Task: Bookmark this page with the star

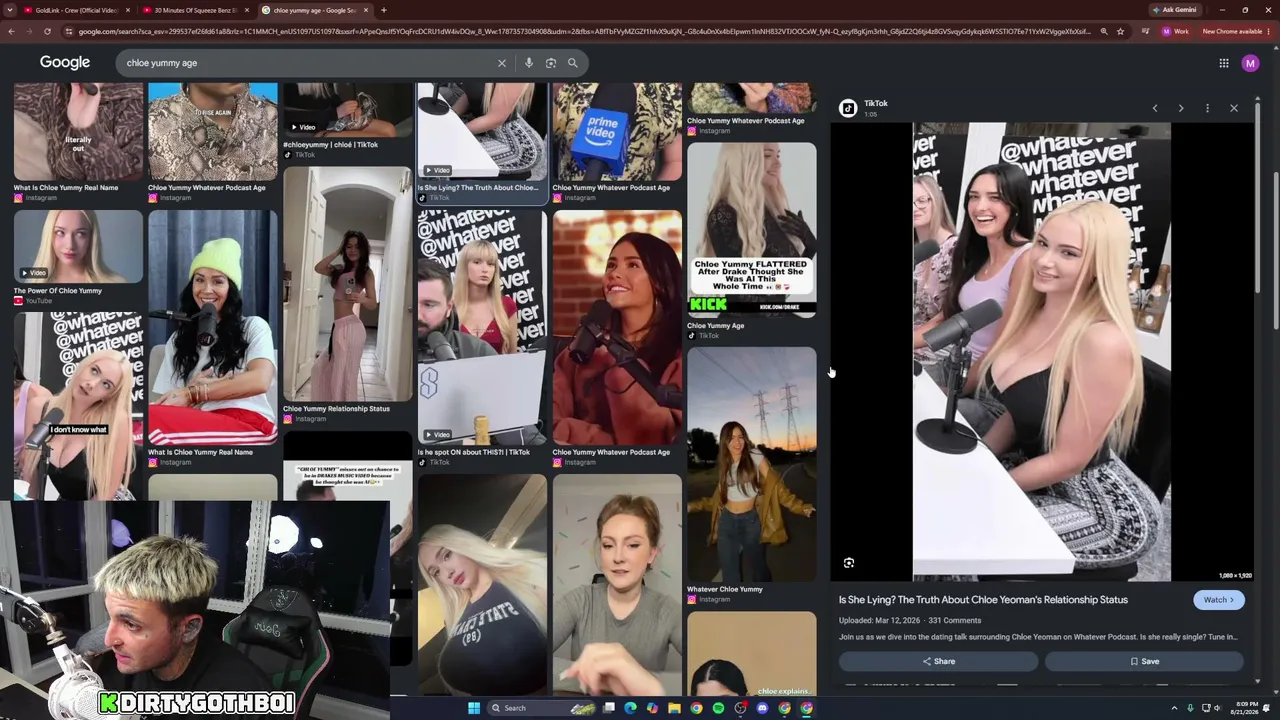Action: point(1120,31)
